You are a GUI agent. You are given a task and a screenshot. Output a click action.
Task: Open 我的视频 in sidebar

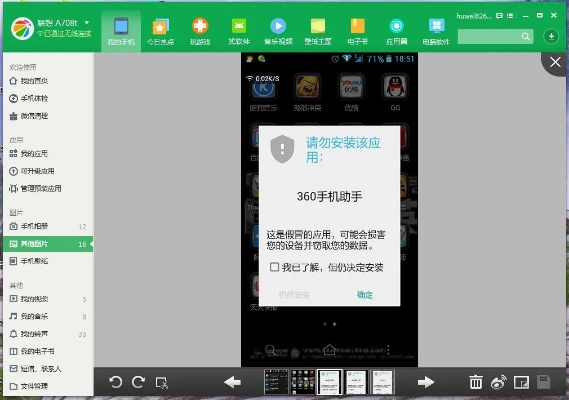48,299
